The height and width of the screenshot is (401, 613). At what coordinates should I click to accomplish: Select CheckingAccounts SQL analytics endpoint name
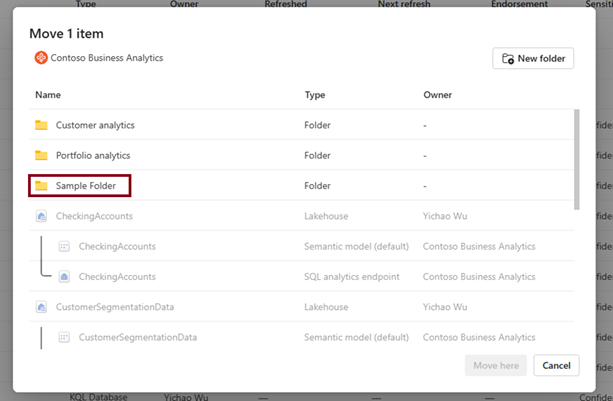pos(117,277)
